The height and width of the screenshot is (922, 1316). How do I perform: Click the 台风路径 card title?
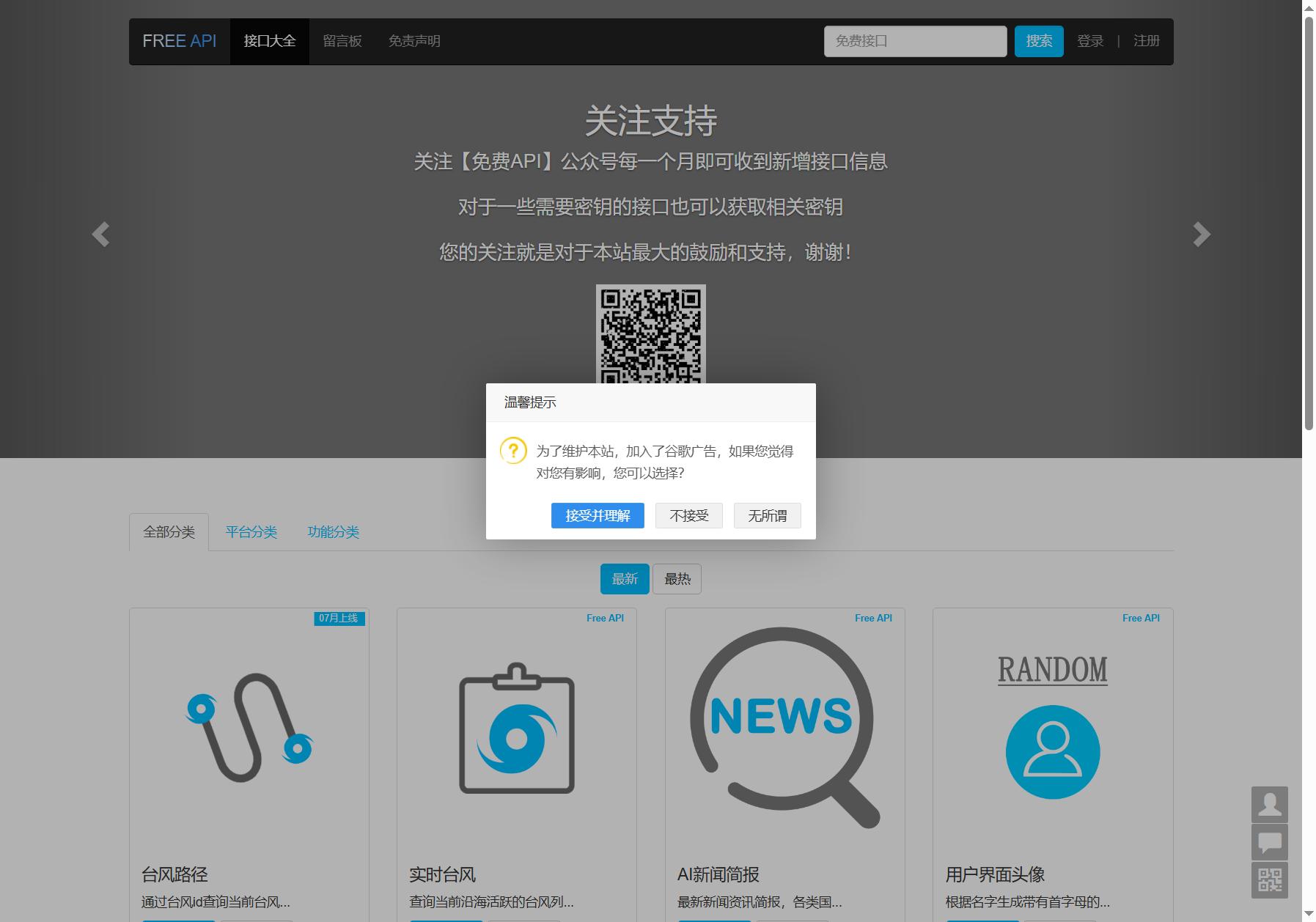(174, 874)
